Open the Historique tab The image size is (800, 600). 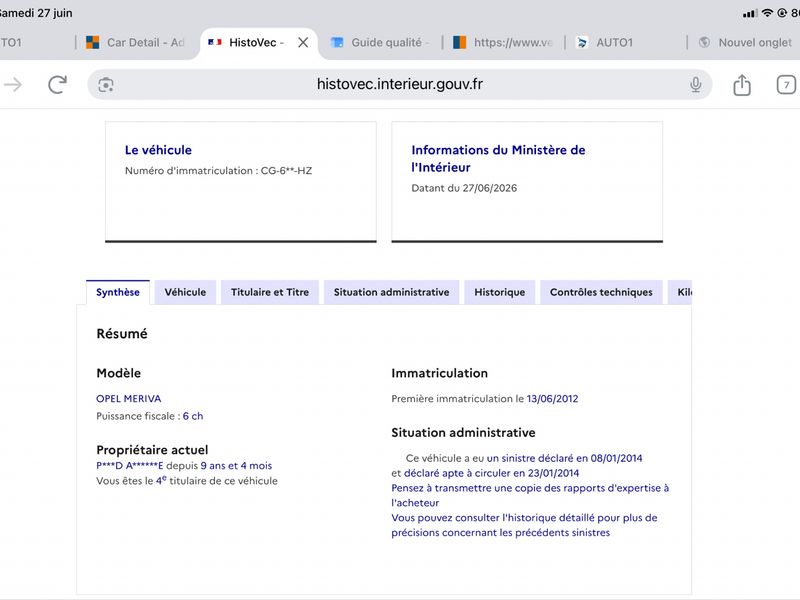tap(499, 292)
